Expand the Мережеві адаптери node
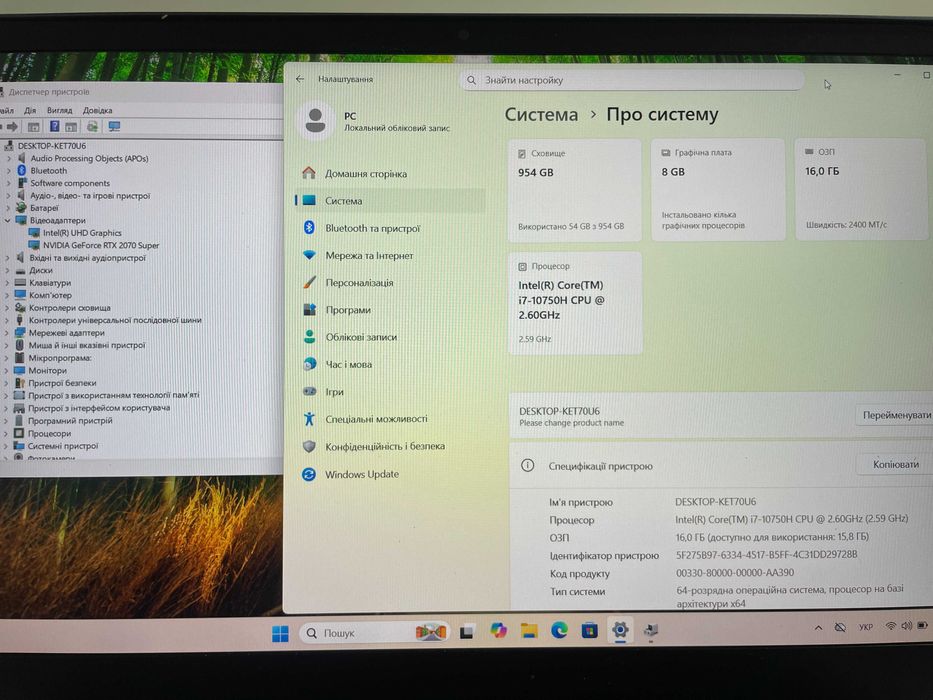 pyautogui.click(x=7, y=333)
